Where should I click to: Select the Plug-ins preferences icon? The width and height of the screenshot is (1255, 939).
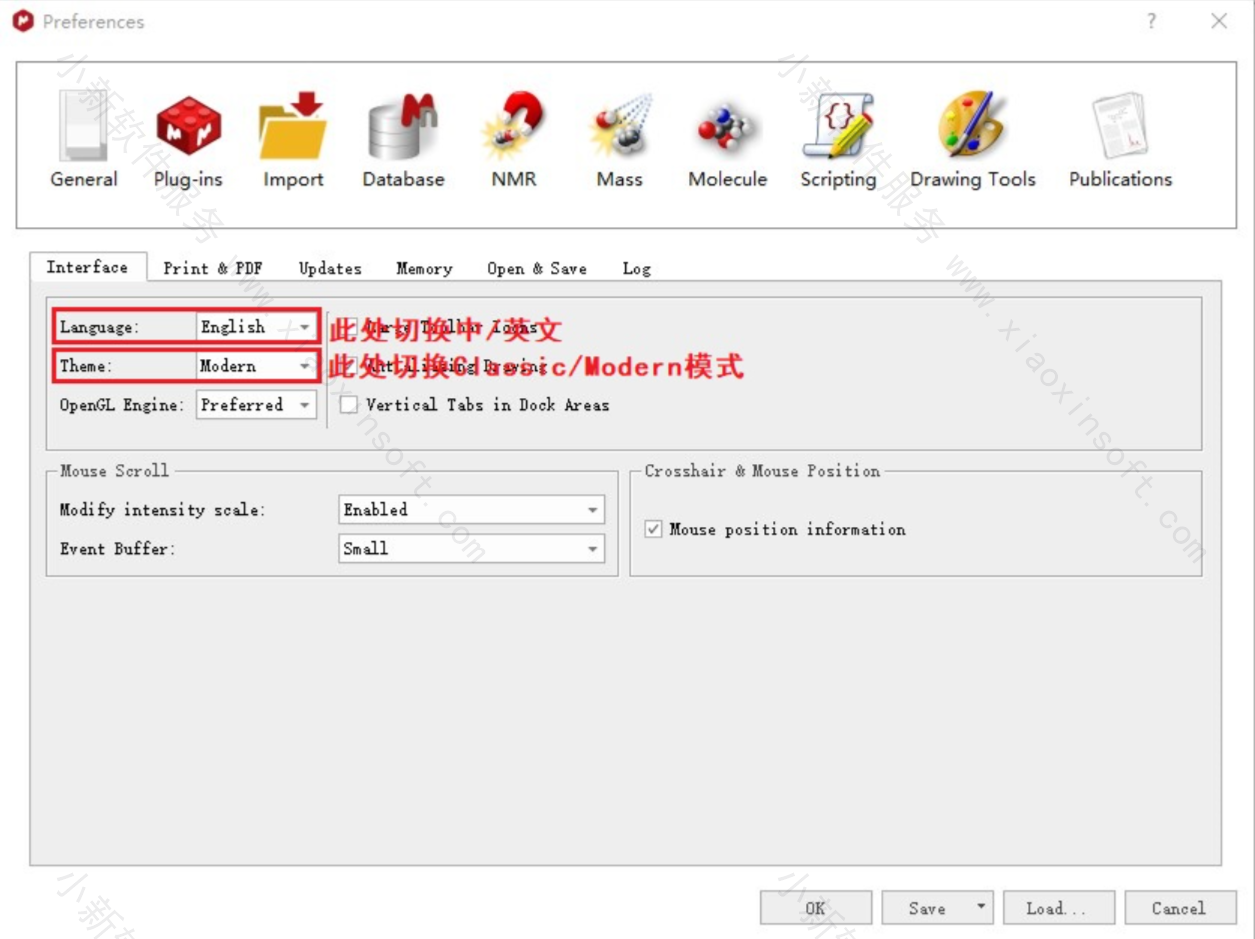pyautogui.click(x=188, y=140)
